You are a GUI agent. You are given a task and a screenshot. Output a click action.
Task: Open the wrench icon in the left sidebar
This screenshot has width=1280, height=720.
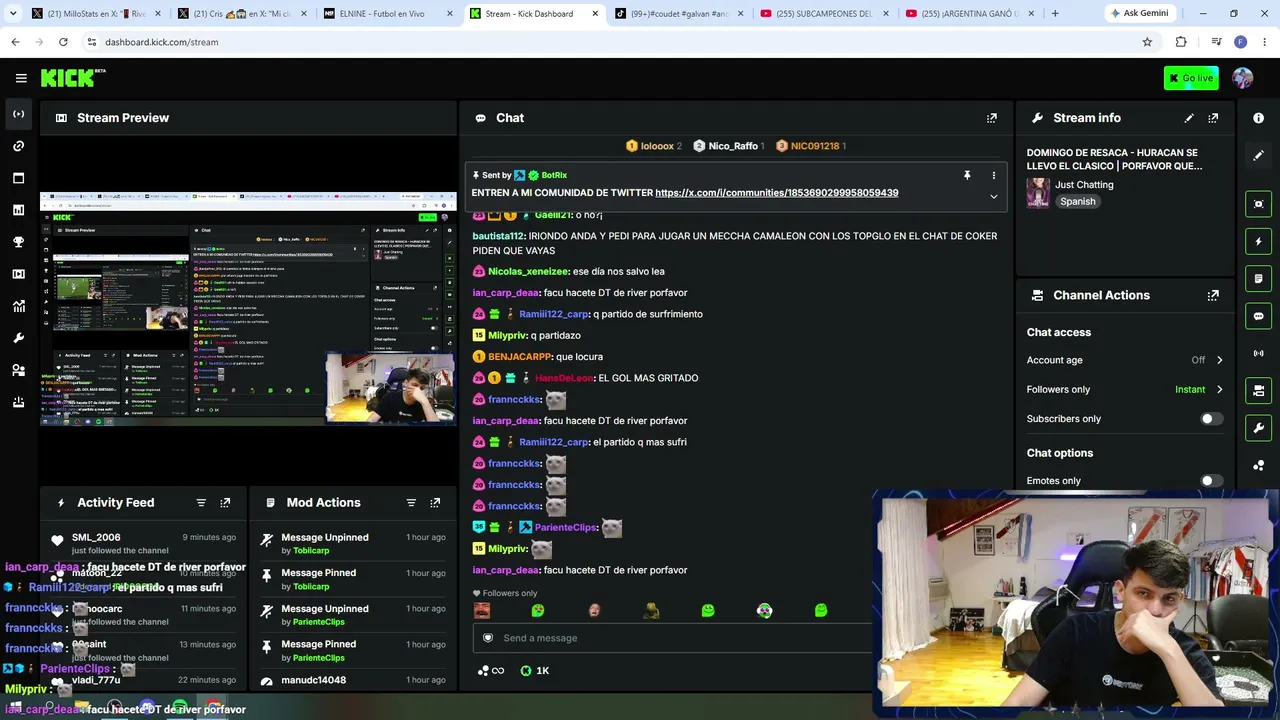[18, 338]
